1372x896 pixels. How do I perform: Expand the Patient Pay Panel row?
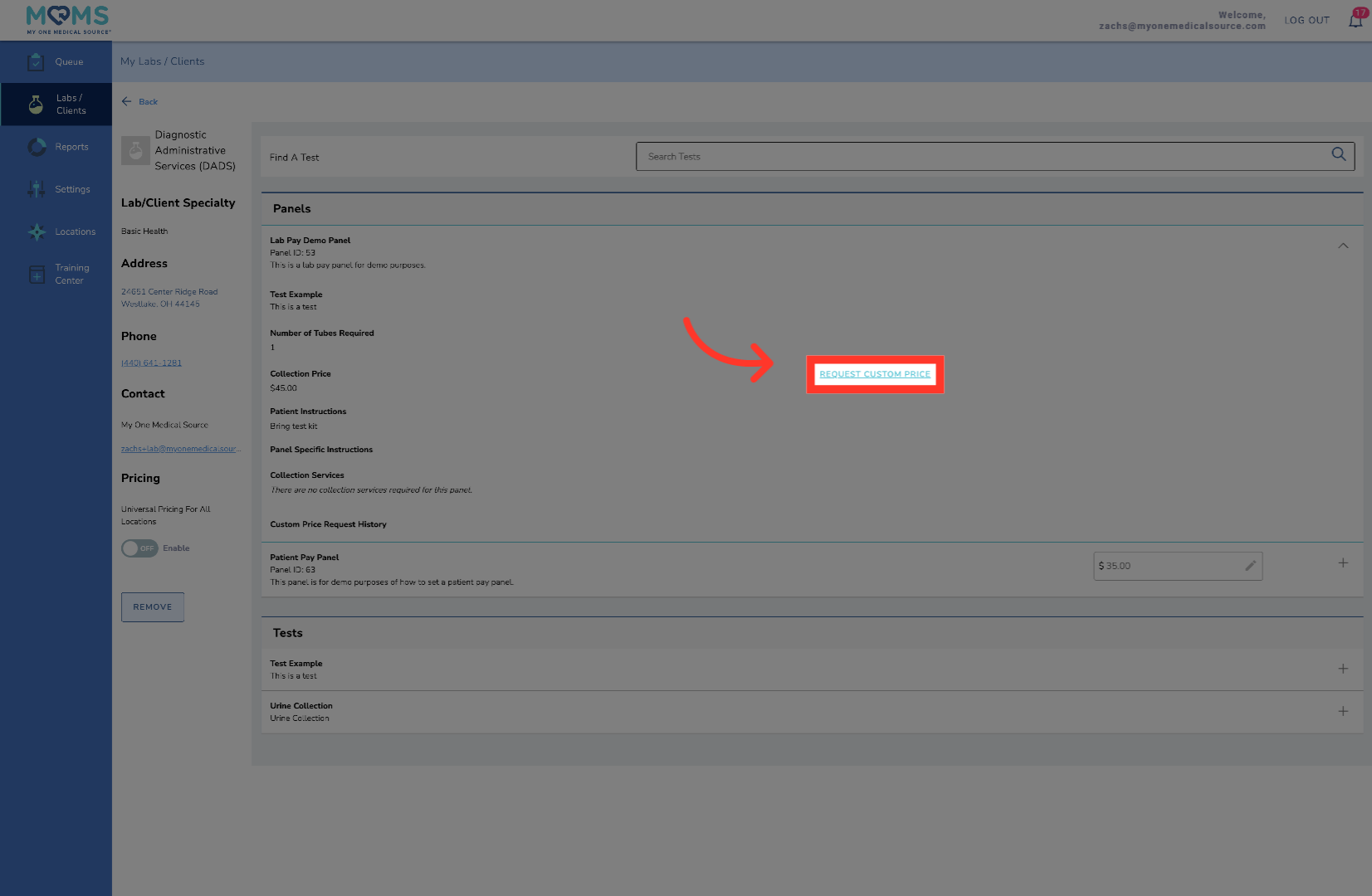[1342, 563]
